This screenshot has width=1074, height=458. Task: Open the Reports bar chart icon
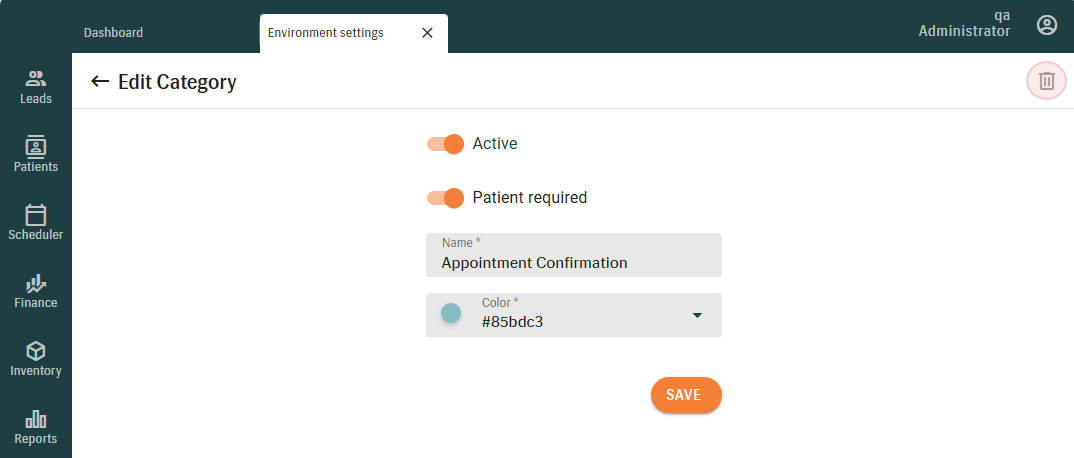(36, 419)
